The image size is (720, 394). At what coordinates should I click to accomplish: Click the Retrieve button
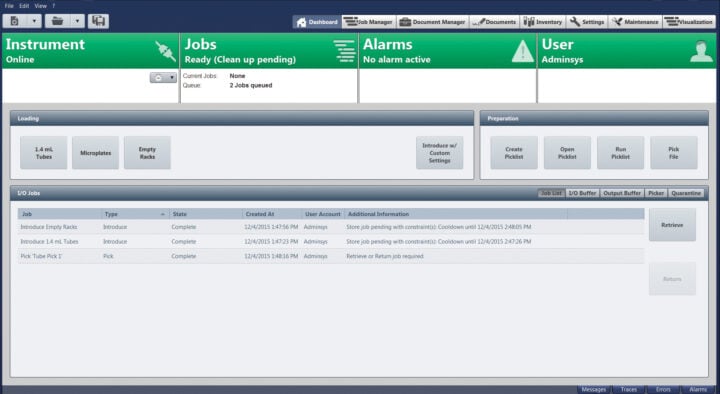672,225
